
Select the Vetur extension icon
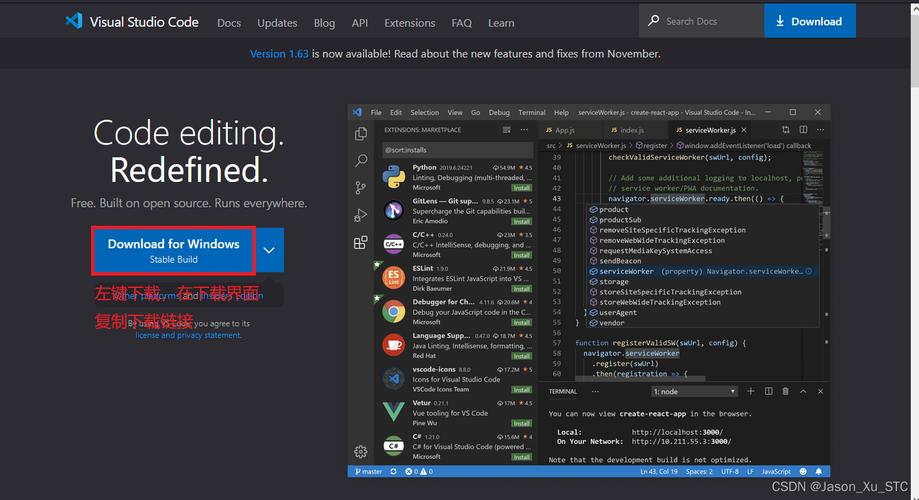tap(393, 412)
